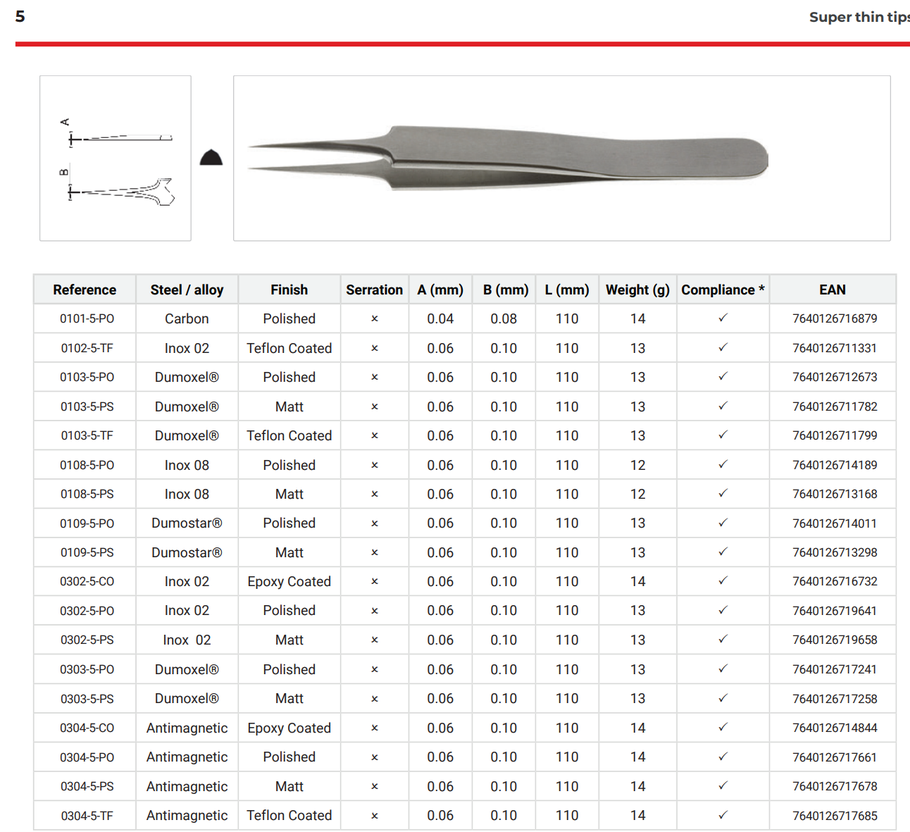Click the compliance checkmark for 0101-5-PO
Screen dimensions: 910x832
(723, 318)
